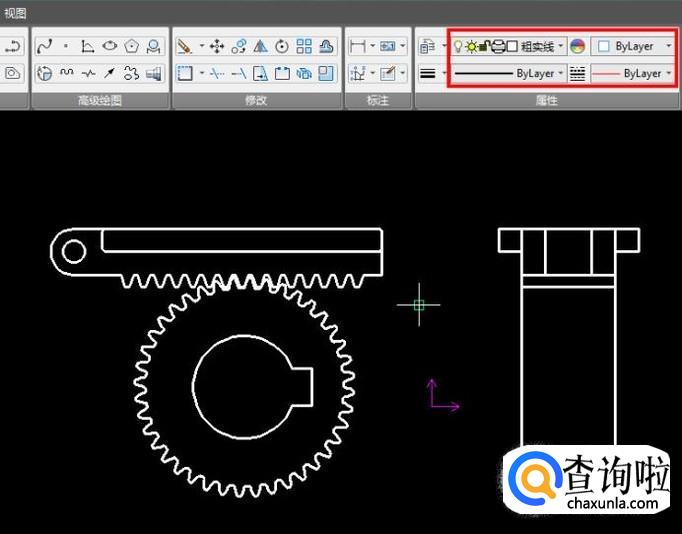Open the color wheel picker

pyautogui.click(x=577, y=46)
